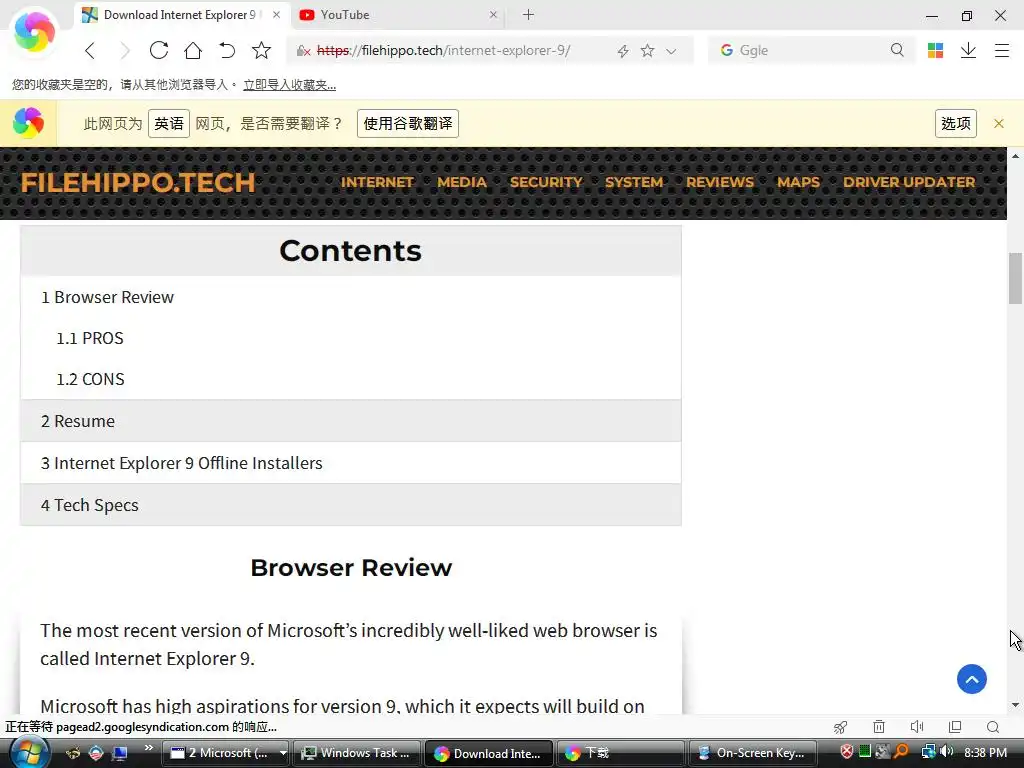Click the insecure lock icon in address bar
Screen dimensions: 1024x768
tap(303, 51)
